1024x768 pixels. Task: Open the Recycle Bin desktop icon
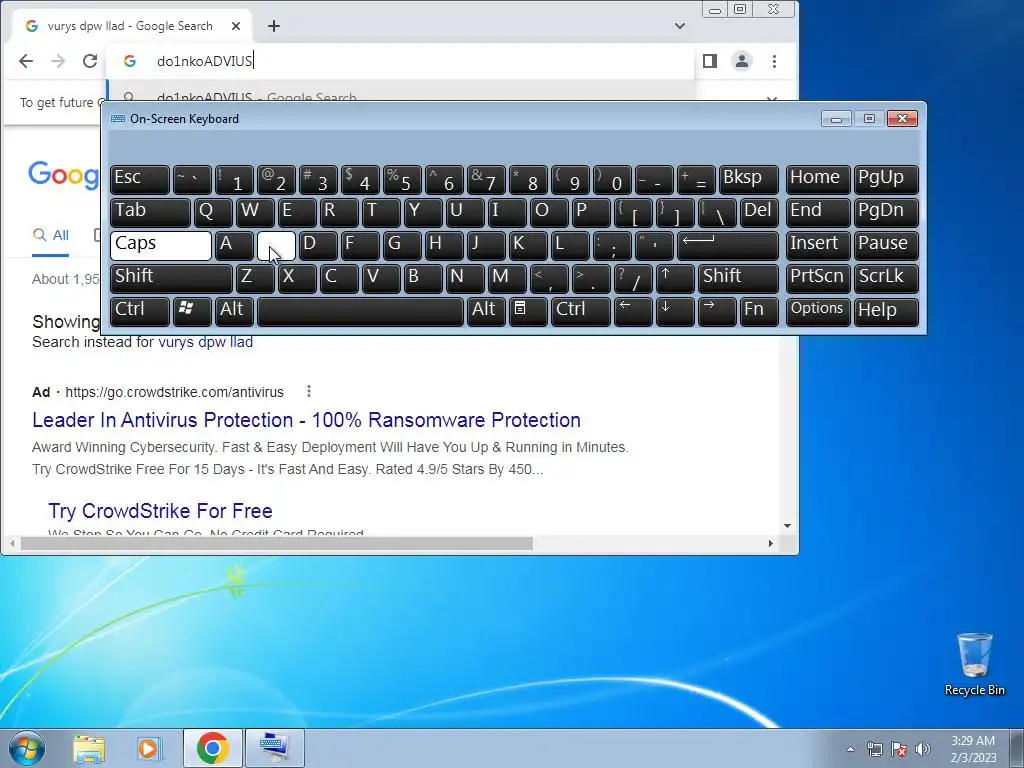(x=974, y=664)
